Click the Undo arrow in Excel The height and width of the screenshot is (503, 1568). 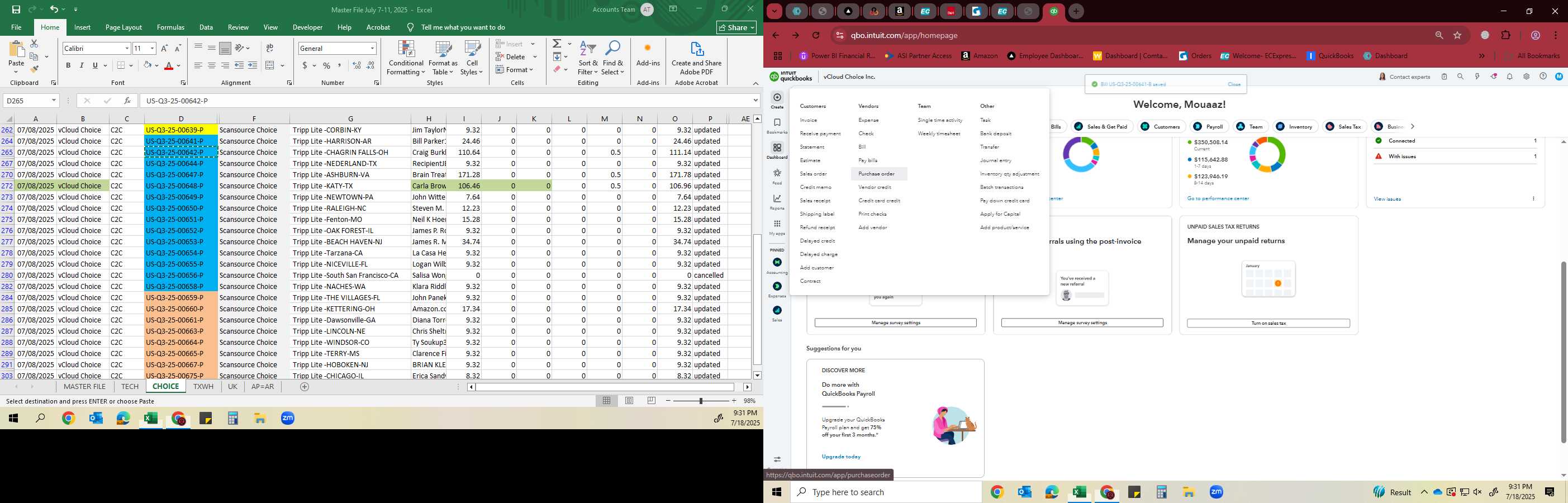click(54, 9)
